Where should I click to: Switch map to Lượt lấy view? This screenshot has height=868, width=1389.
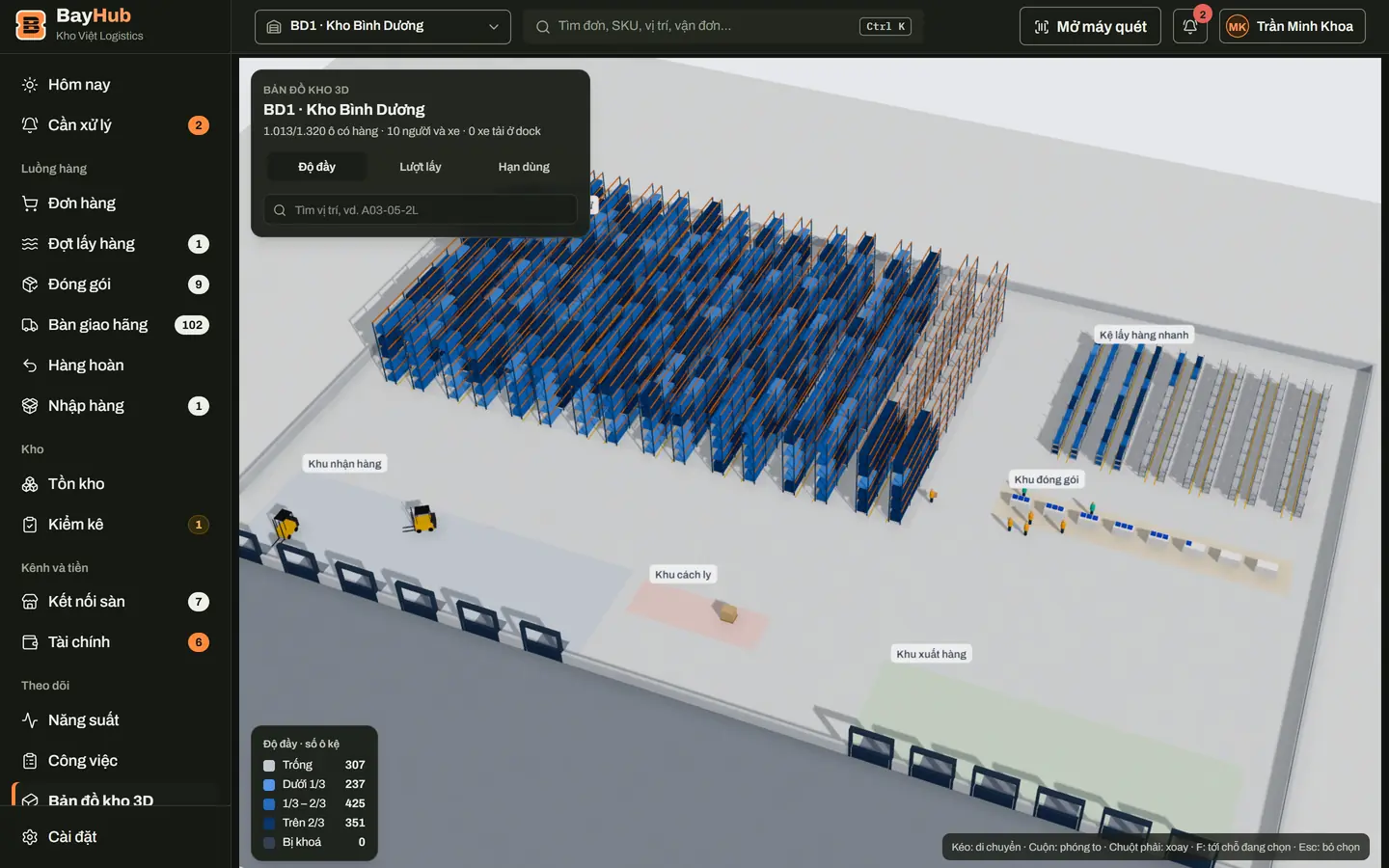click(421, 167)
